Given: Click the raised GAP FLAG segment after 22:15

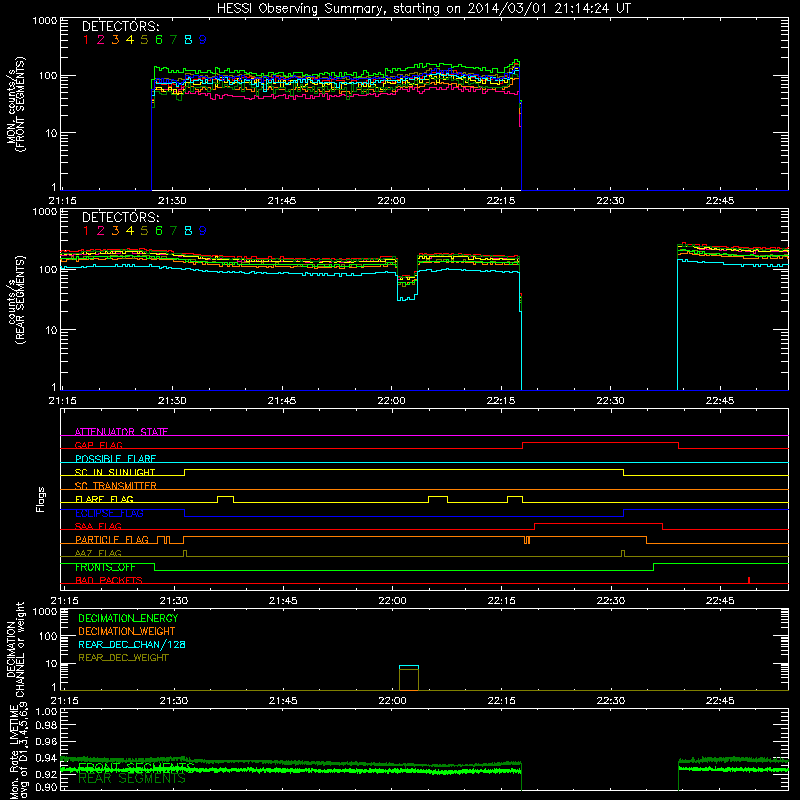Looking at the screenshot, I should (x=601, y=443).
